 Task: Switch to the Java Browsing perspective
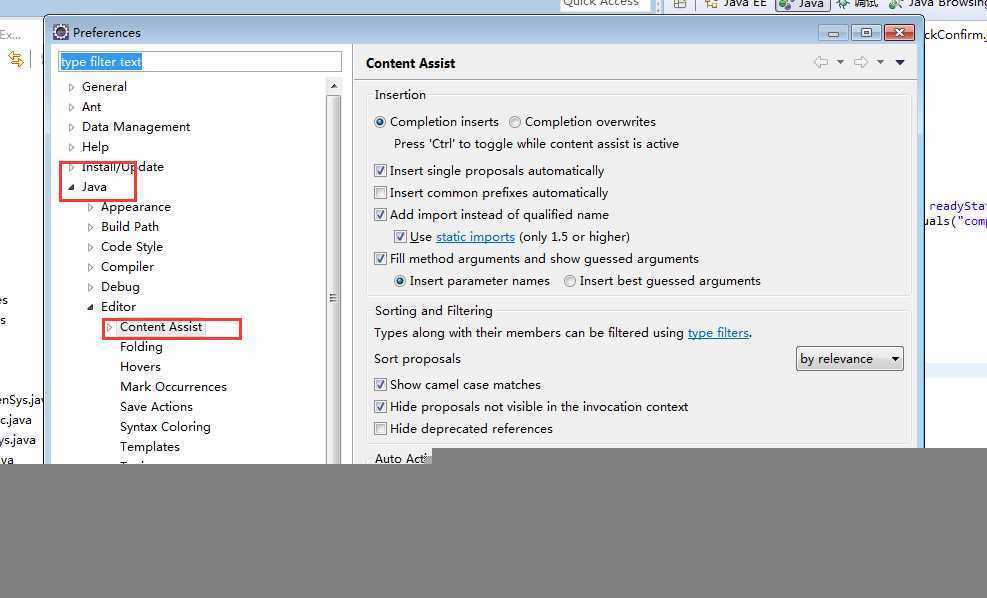pos(937,4)
